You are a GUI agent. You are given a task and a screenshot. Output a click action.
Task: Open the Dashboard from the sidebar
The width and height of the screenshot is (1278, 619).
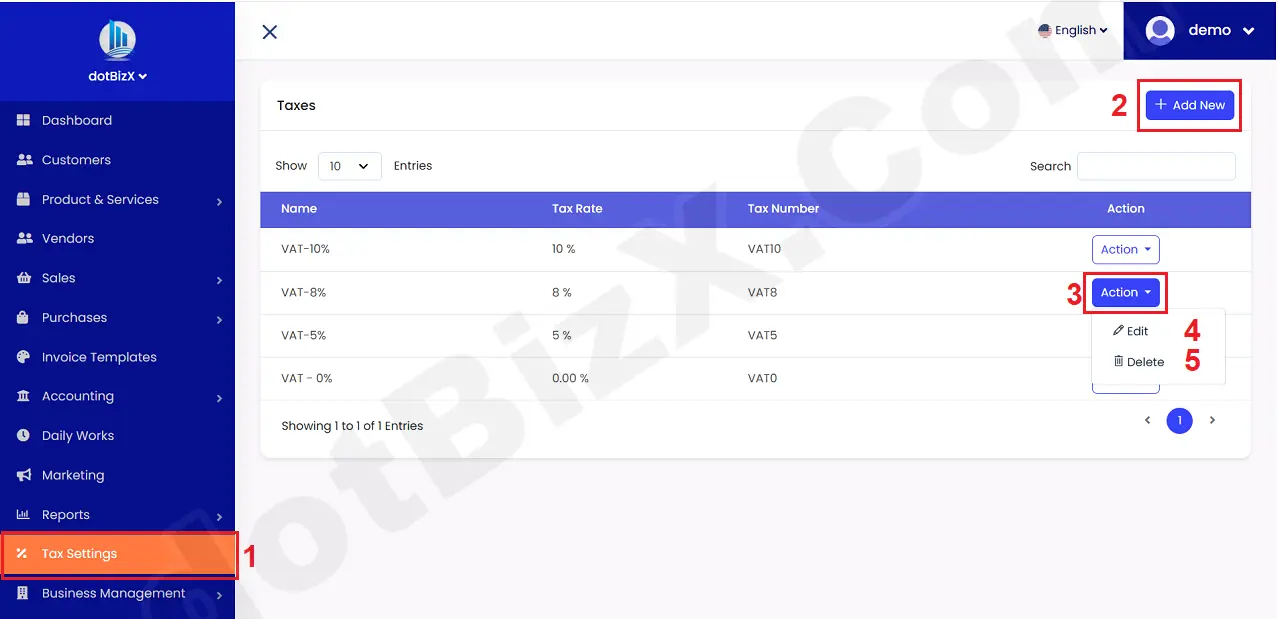(75, 120)
